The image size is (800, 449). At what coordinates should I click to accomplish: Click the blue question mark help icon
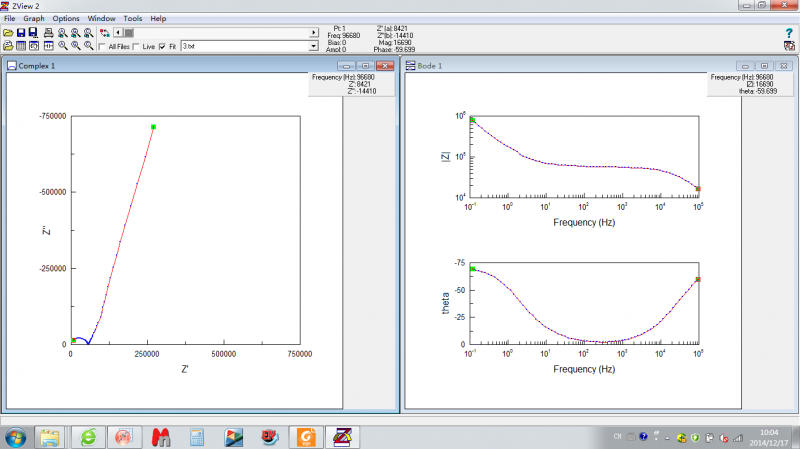pos(789,33)
